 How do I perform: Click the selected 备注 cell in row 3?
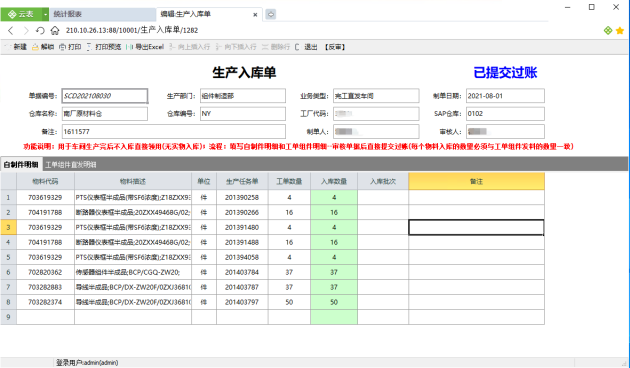[x=477, y=227]
